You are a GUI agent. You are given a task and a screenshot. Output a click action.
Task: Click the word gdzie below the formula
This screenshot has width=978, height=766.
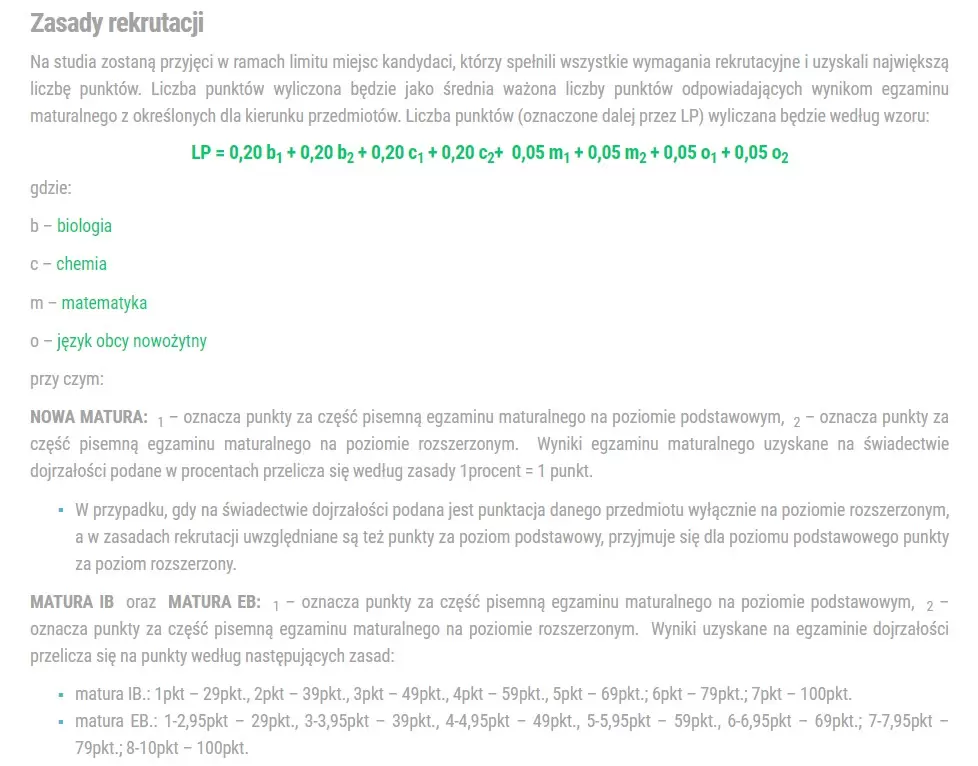click(51, 188)
